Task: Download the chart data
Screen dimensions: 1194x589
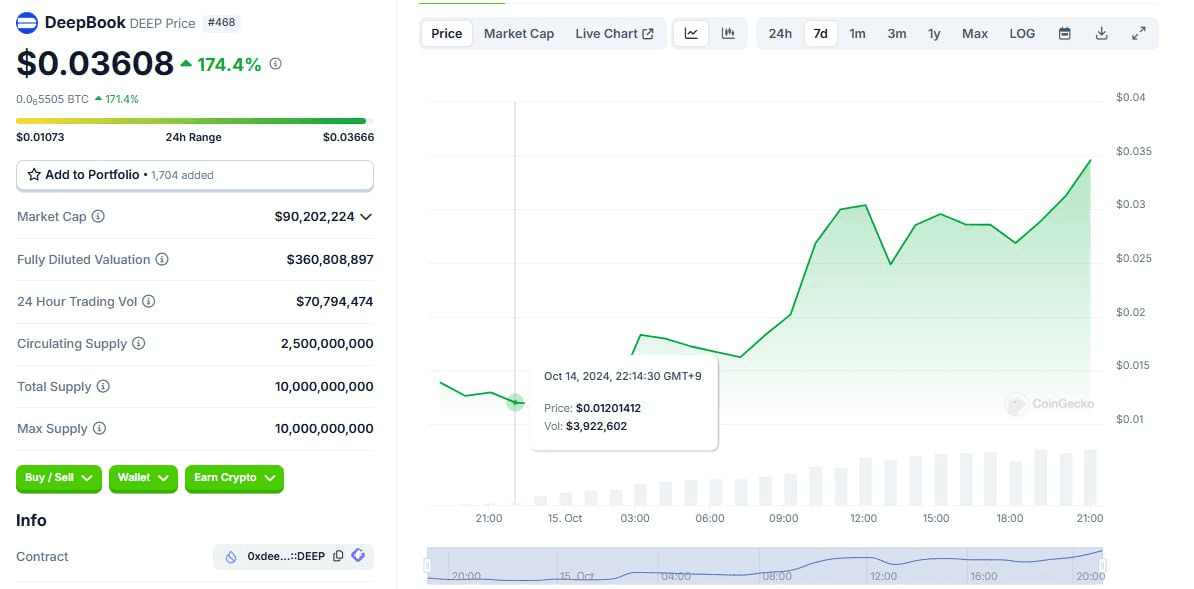Action: point(1101,34)
